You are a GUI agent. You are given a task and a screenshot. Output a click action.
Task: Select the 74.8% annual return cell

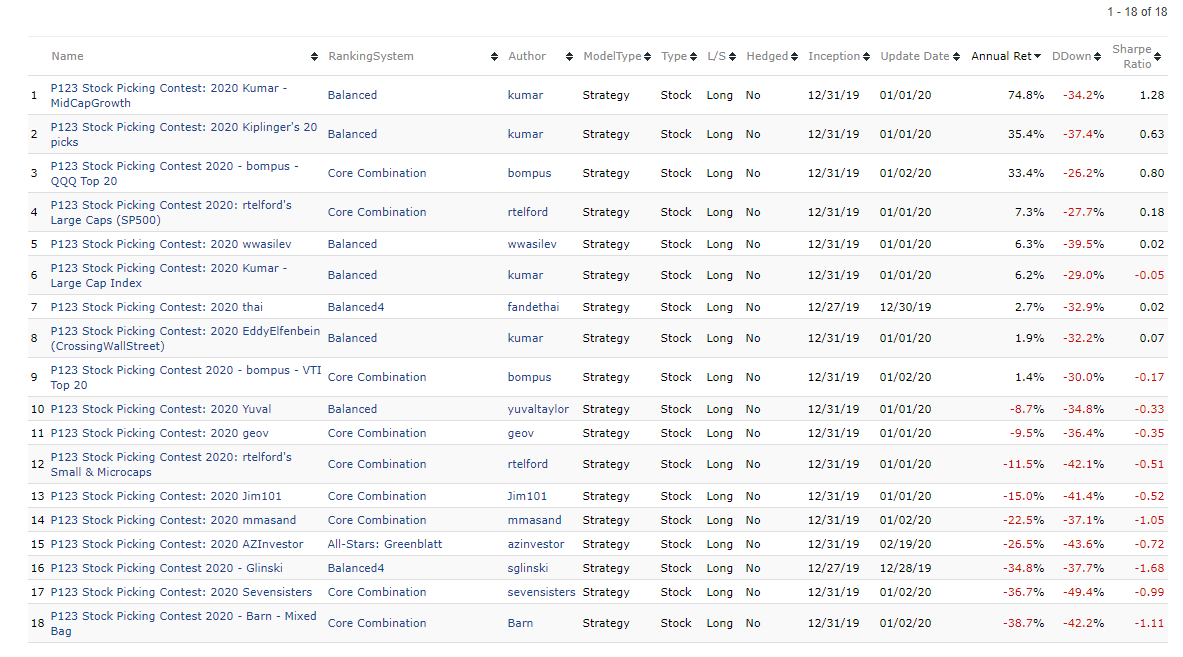(x=1026, y=95)
